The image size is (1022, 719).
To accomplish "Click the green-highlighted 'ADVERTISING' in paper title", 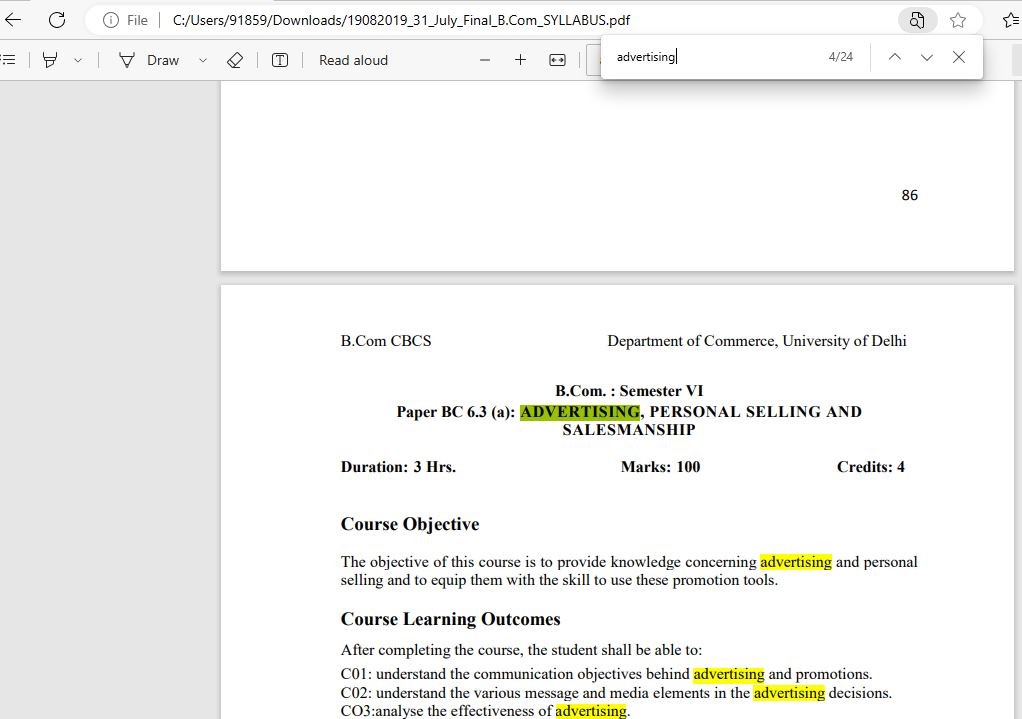I will [x=579, y=412].
